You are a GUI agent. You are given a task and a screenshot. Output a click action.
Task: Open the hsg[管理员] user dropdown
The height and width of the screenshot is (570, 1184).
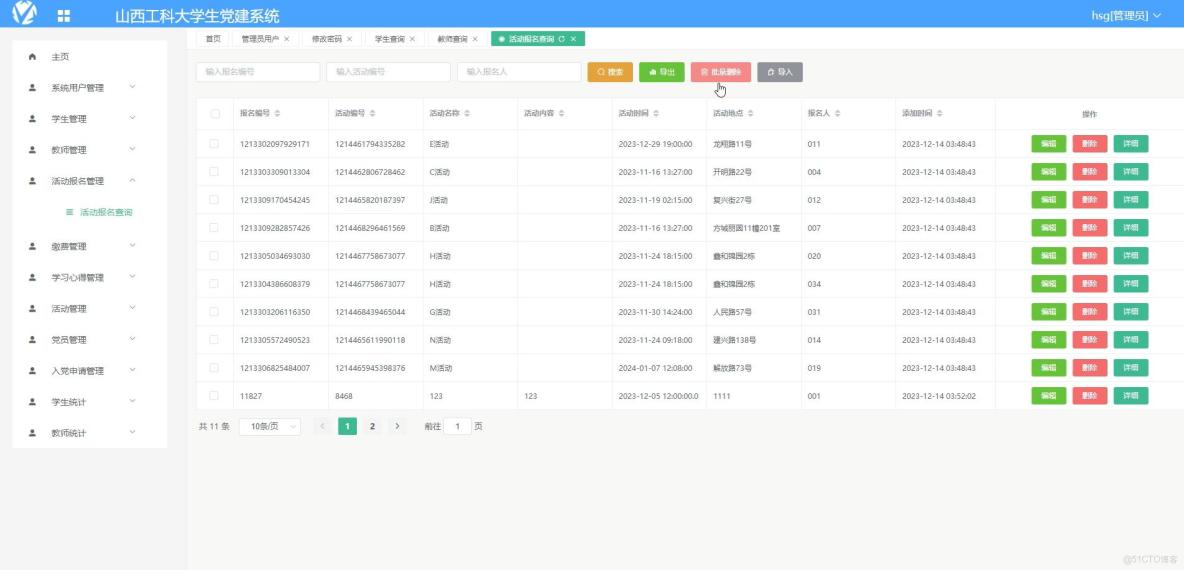[1126, 15]
